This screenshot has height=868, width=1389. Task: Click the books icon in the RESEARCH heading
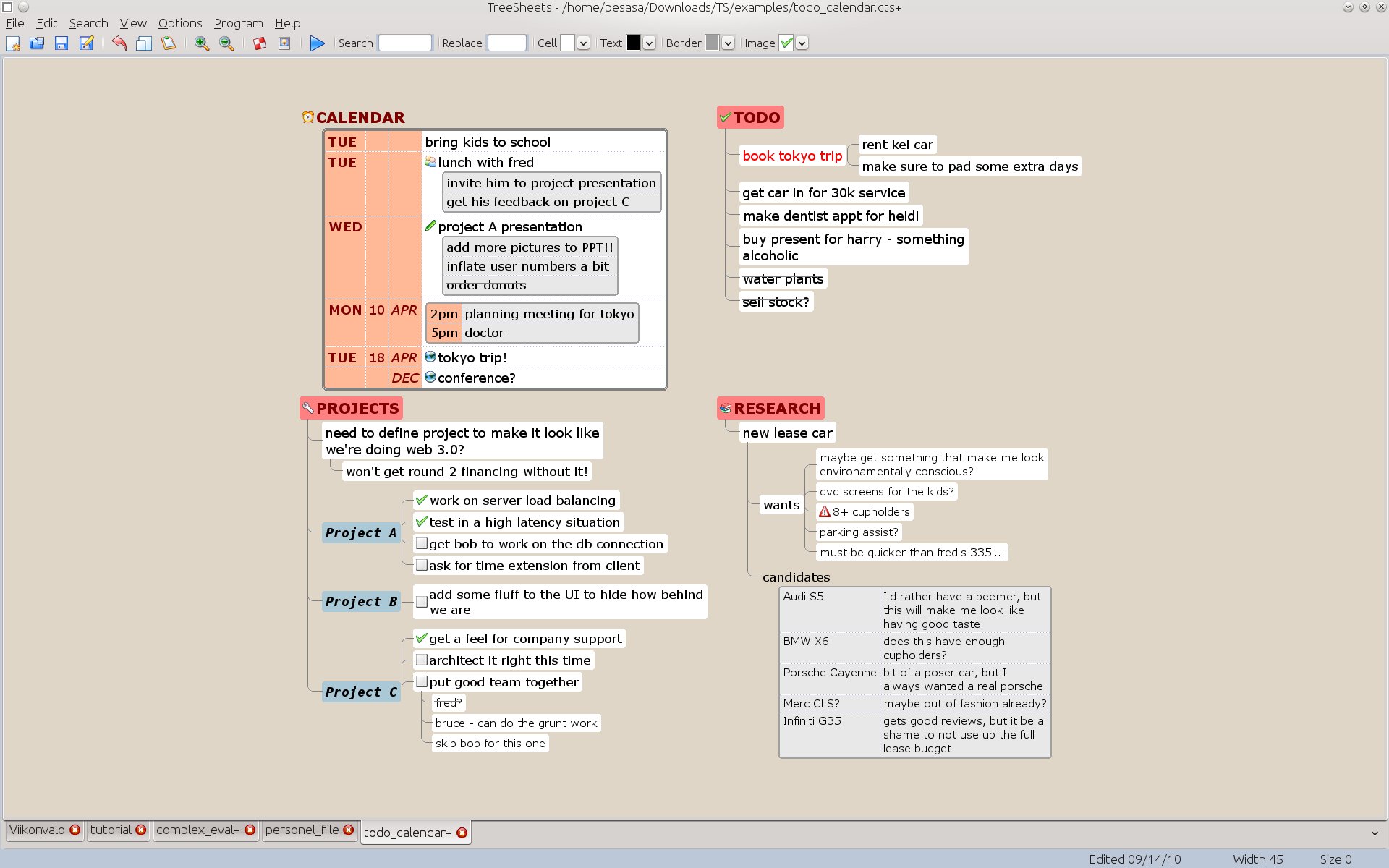tap(726, 408)
